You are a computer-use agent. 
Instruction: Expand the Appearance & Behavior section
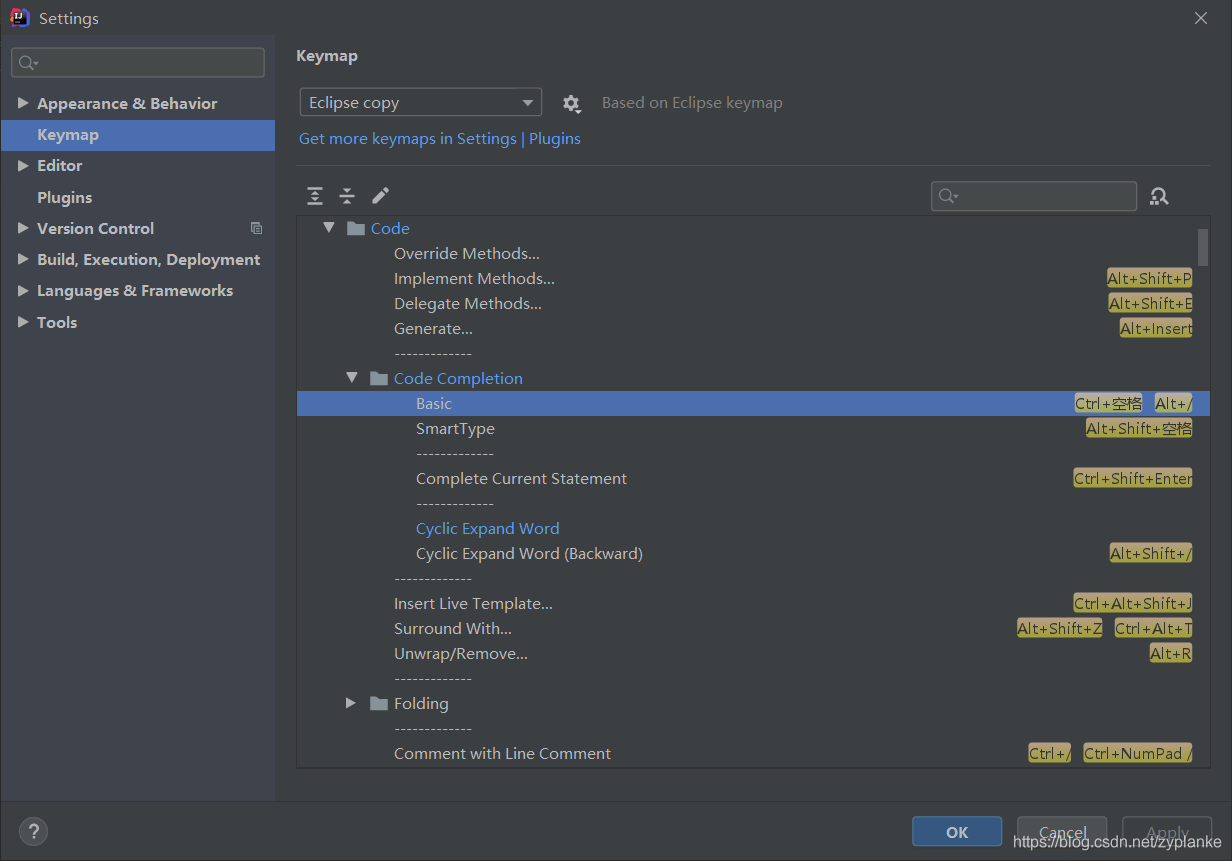[23, 102]
